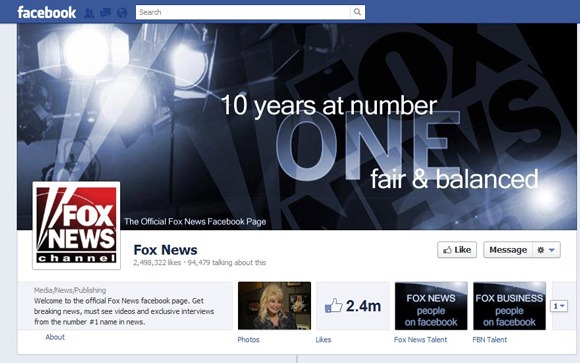The image size is (580, 363).
Task: Open the Photos tab label
Action: pyautogui.click(x=248, y=339)
